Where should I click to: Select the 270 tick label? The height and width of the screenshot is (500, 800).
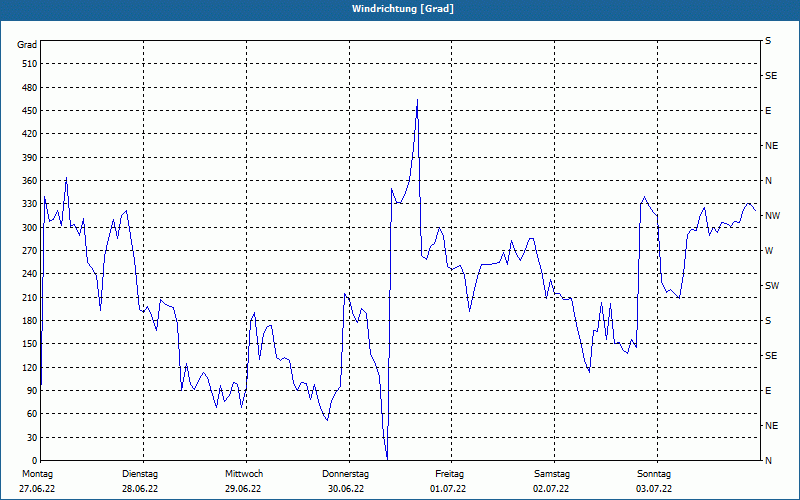click(29, 251)
